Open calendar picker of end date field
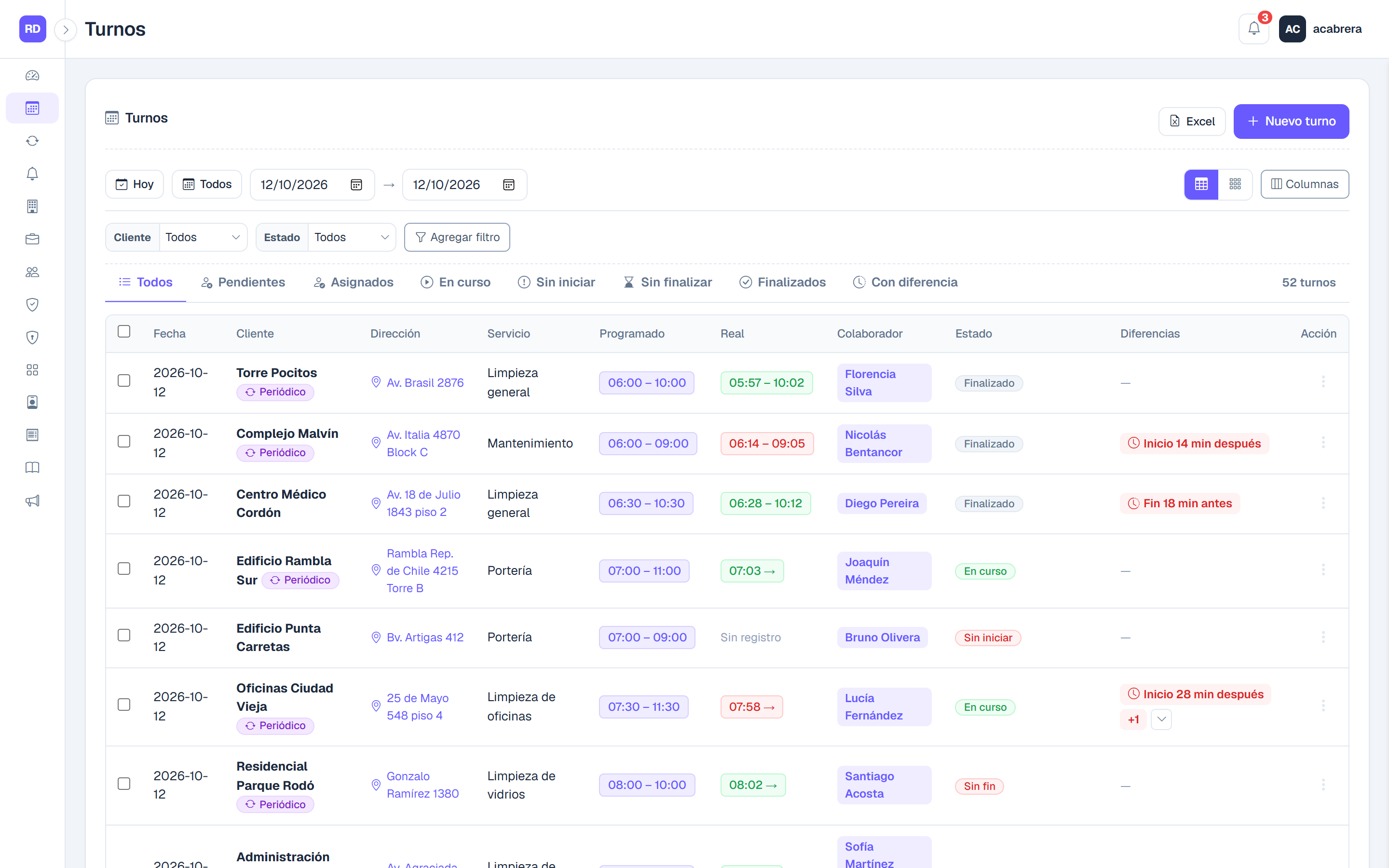 508,185
